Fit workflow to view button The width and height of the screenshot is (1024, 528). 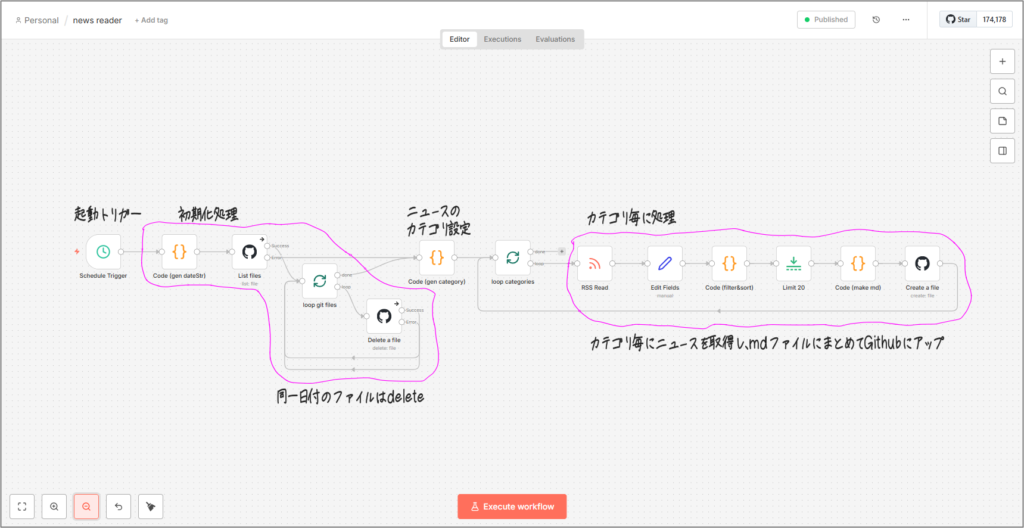pyautogui.click(x=24, y=507)
